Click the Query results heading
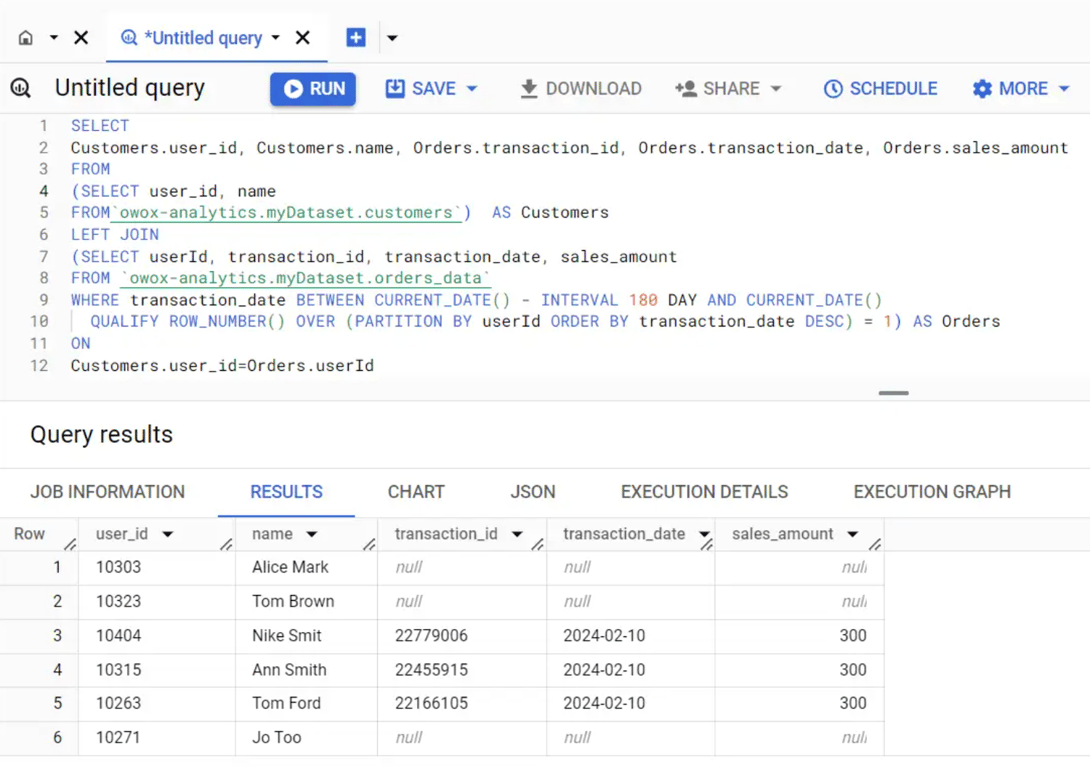 click(x=101, y=435)
